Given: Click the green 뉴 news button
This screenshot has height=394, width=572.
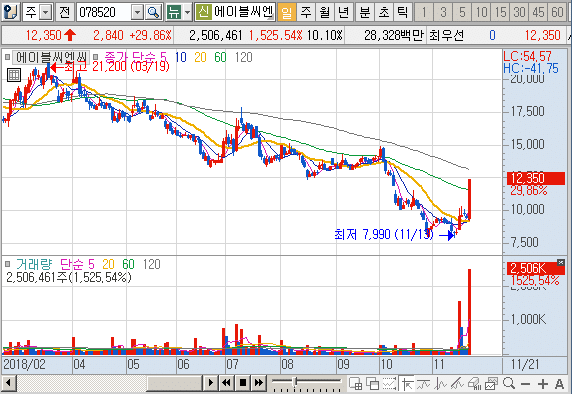Looking at the screenshot, I should [174, 13].
